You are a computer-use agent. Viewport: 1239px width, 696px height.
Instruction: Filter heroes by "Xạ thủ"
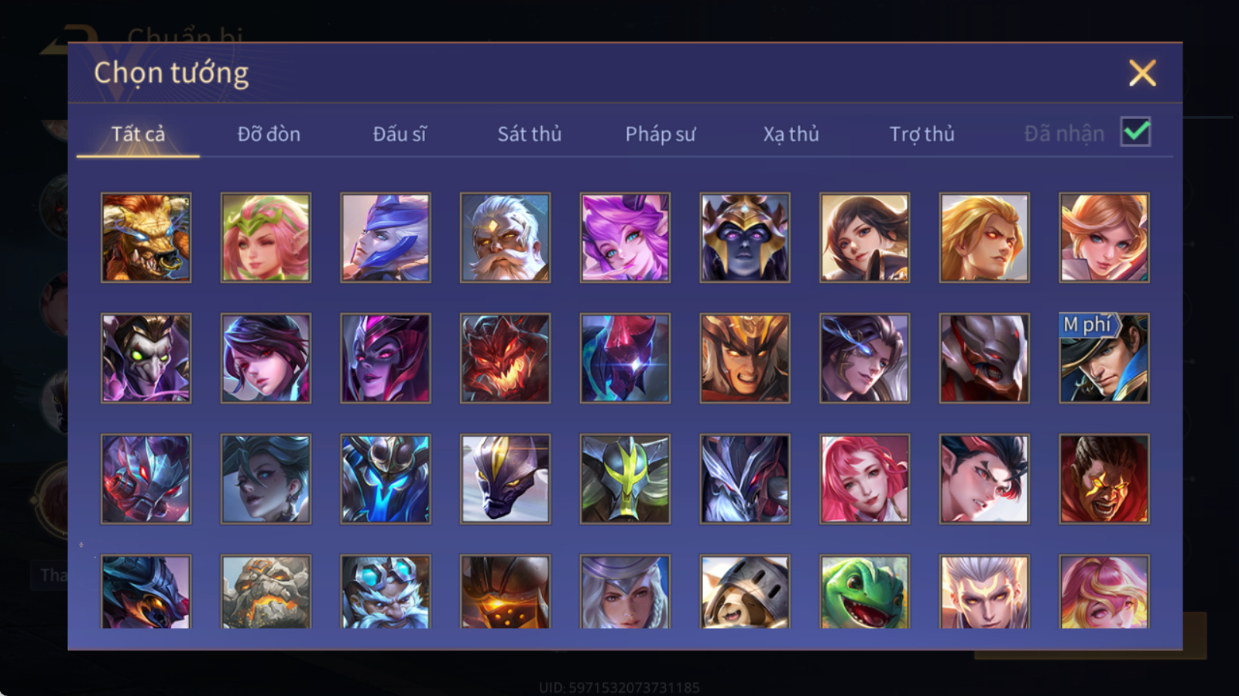[x=791, y=134]
